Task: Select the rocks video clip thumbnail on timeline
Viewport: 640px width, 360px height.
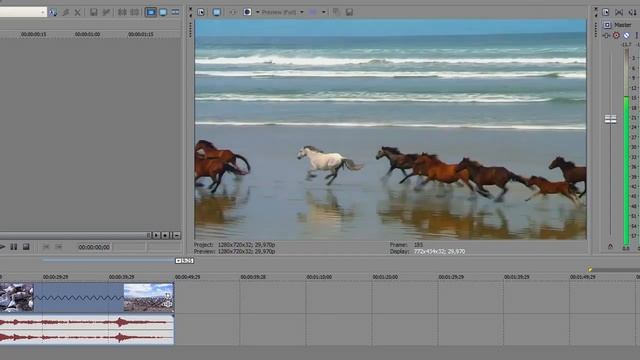Action: (x=17, y=298)
